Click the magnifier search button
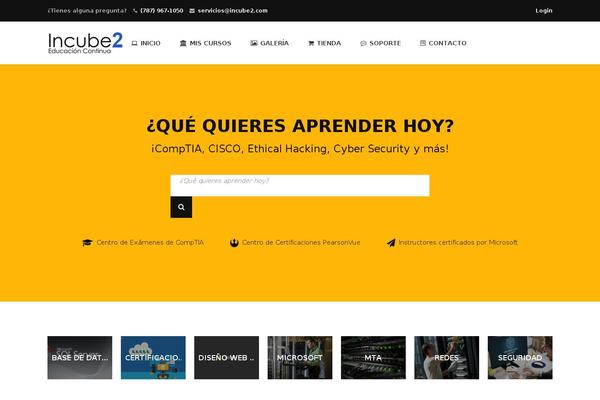Viewport: 600px width, 400px height. pos(181,207)
